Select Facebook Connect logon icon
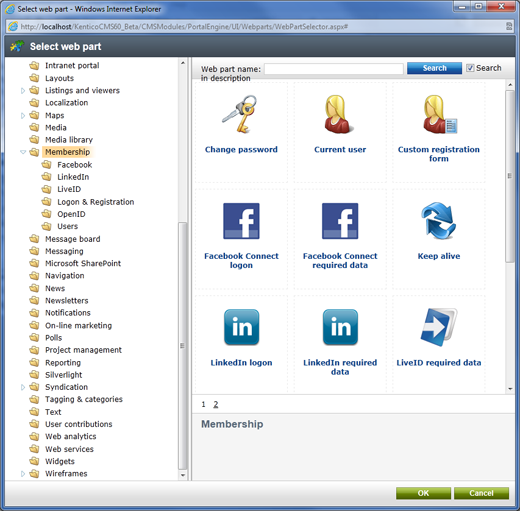The width and height of the screenshot is (520, 511). click(x=241, y=221)
